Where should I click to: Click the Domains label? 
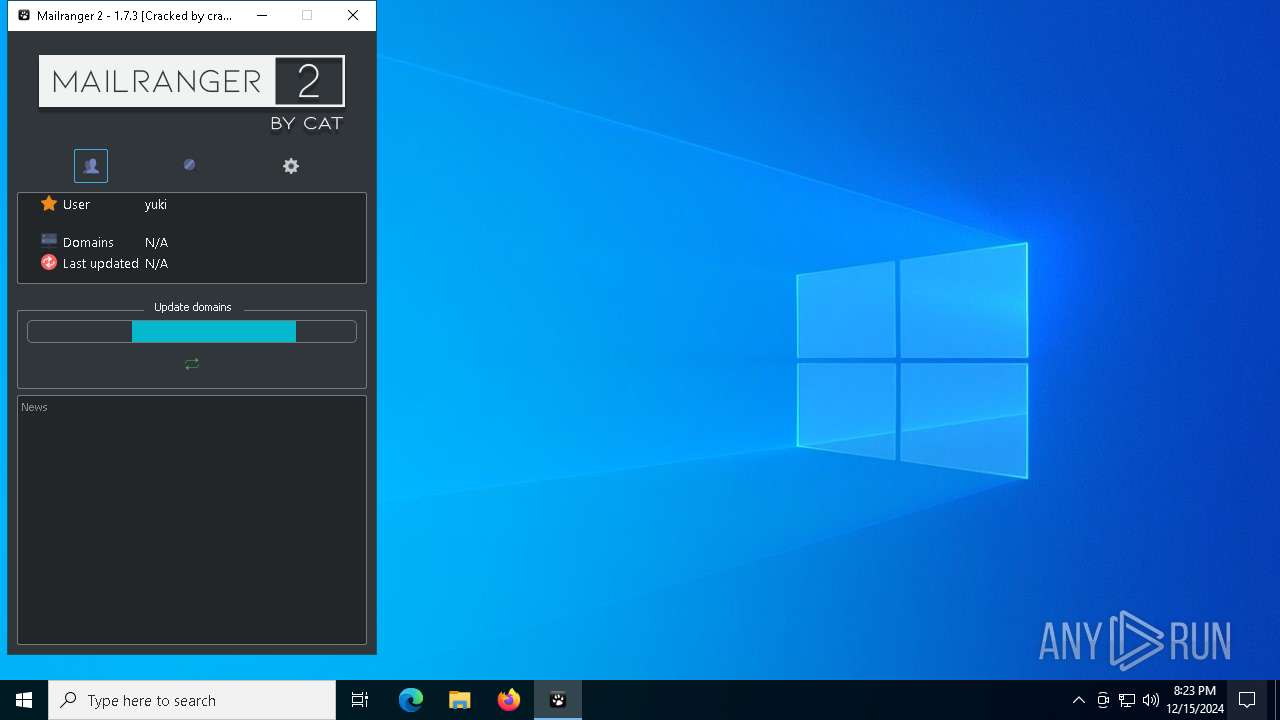coord(88,242)
